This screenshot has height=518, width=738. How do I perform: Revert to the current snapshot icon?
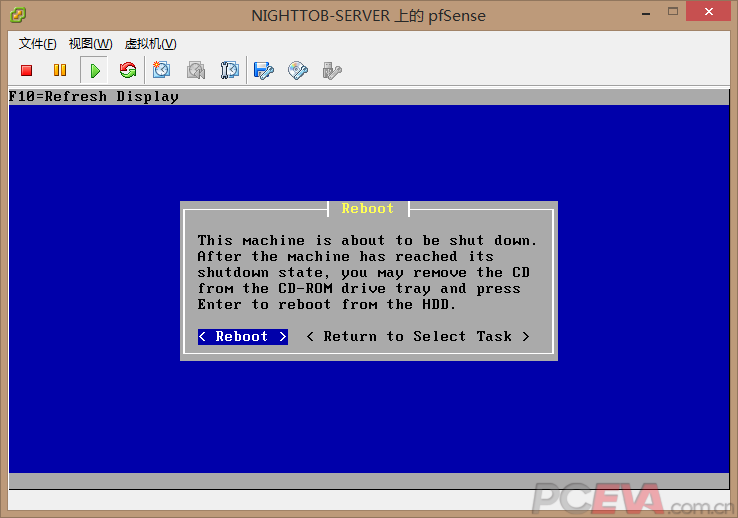[x=196, y=70]
